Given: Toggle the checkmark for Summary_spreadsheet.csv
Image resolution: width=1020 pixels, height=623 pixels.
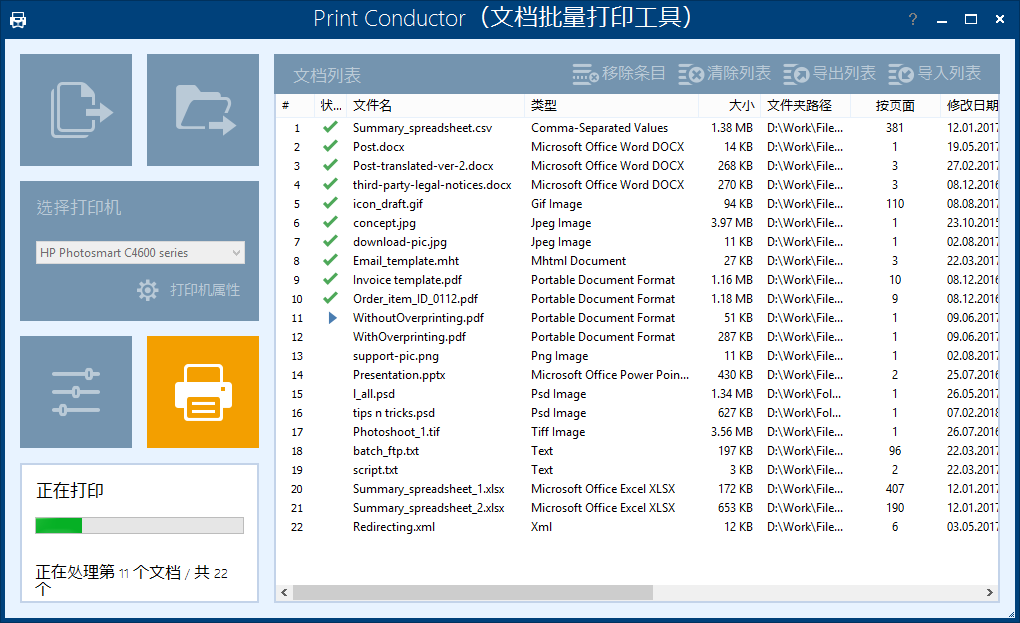Looking at the screenshot, I should pos(332,127).
